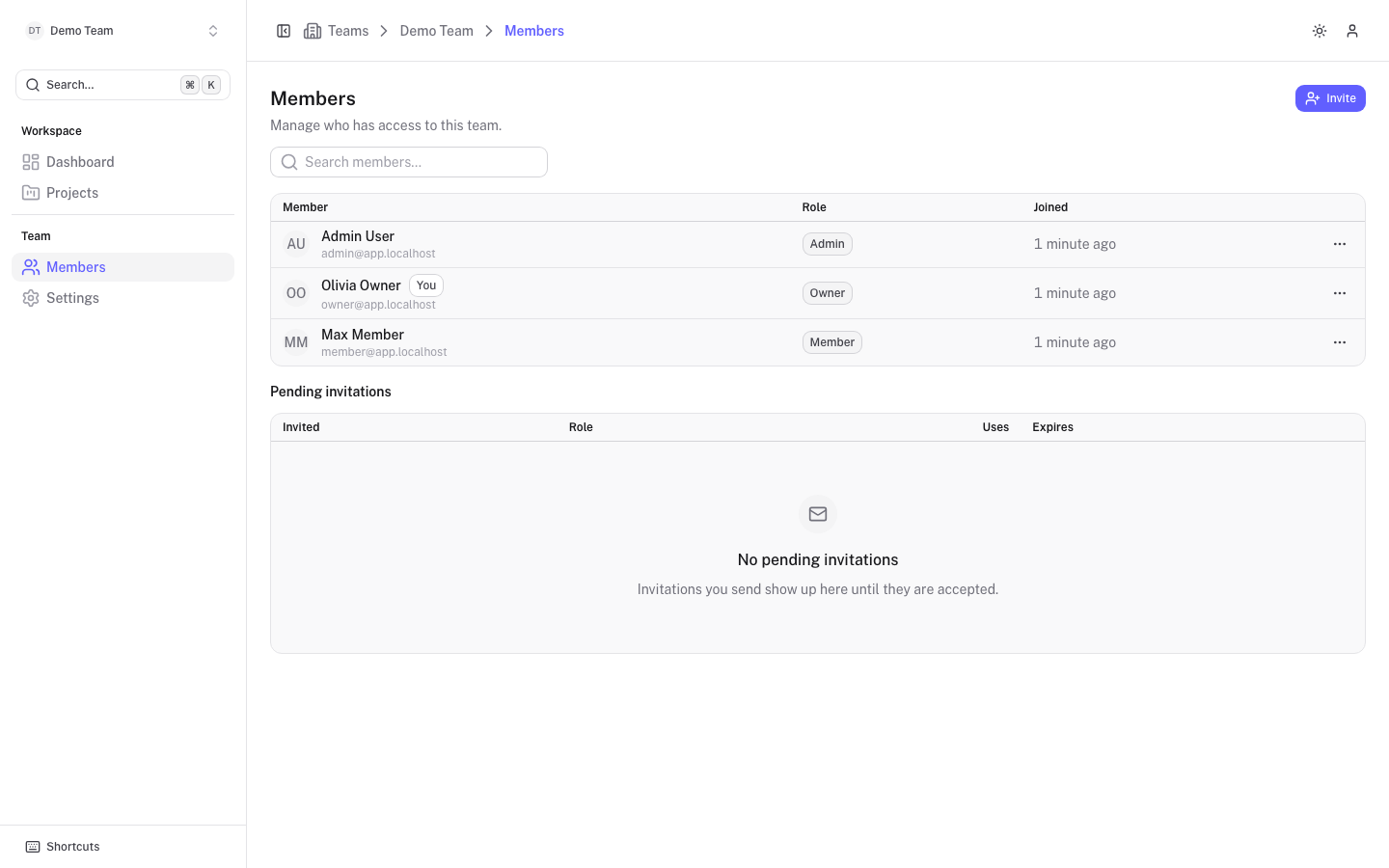The height and width of the screenshot is (868, 1389).
Task: Click the MM avatar
Action: point(296,342)
